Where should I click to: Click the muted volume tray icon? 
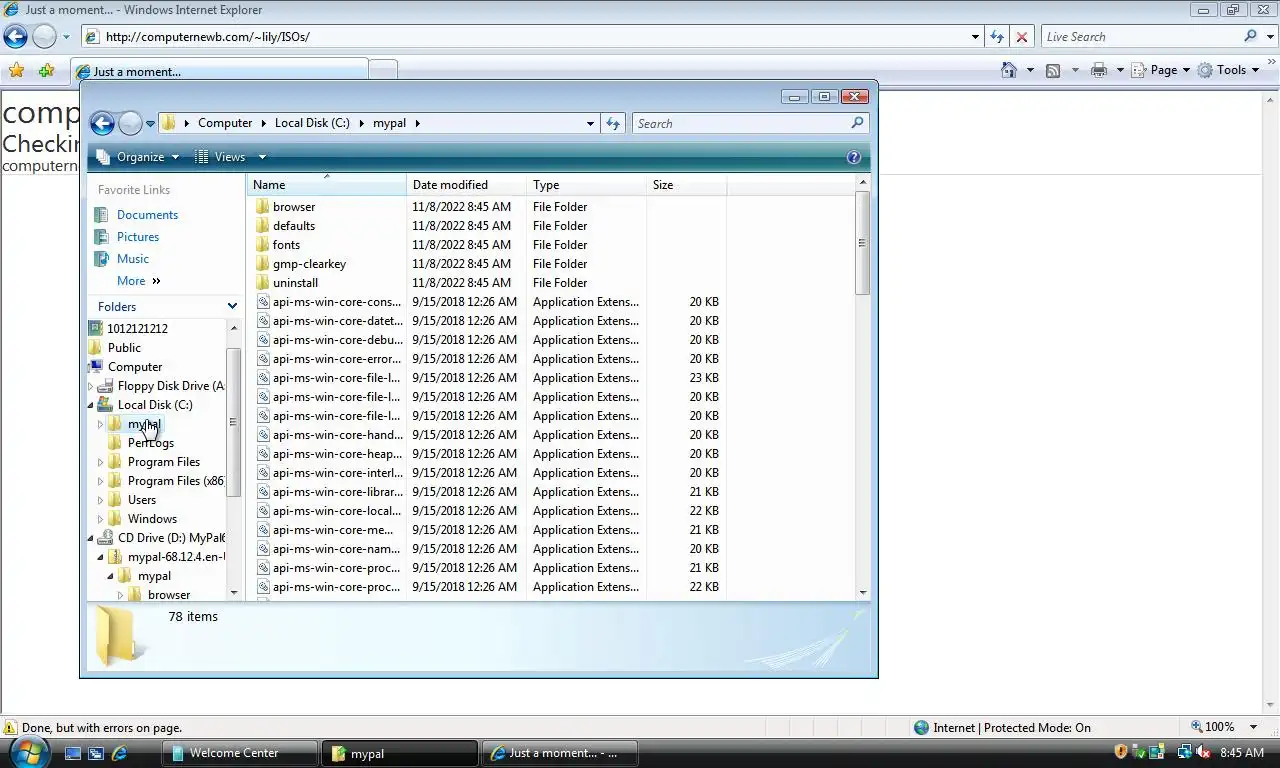[1203, 752]
